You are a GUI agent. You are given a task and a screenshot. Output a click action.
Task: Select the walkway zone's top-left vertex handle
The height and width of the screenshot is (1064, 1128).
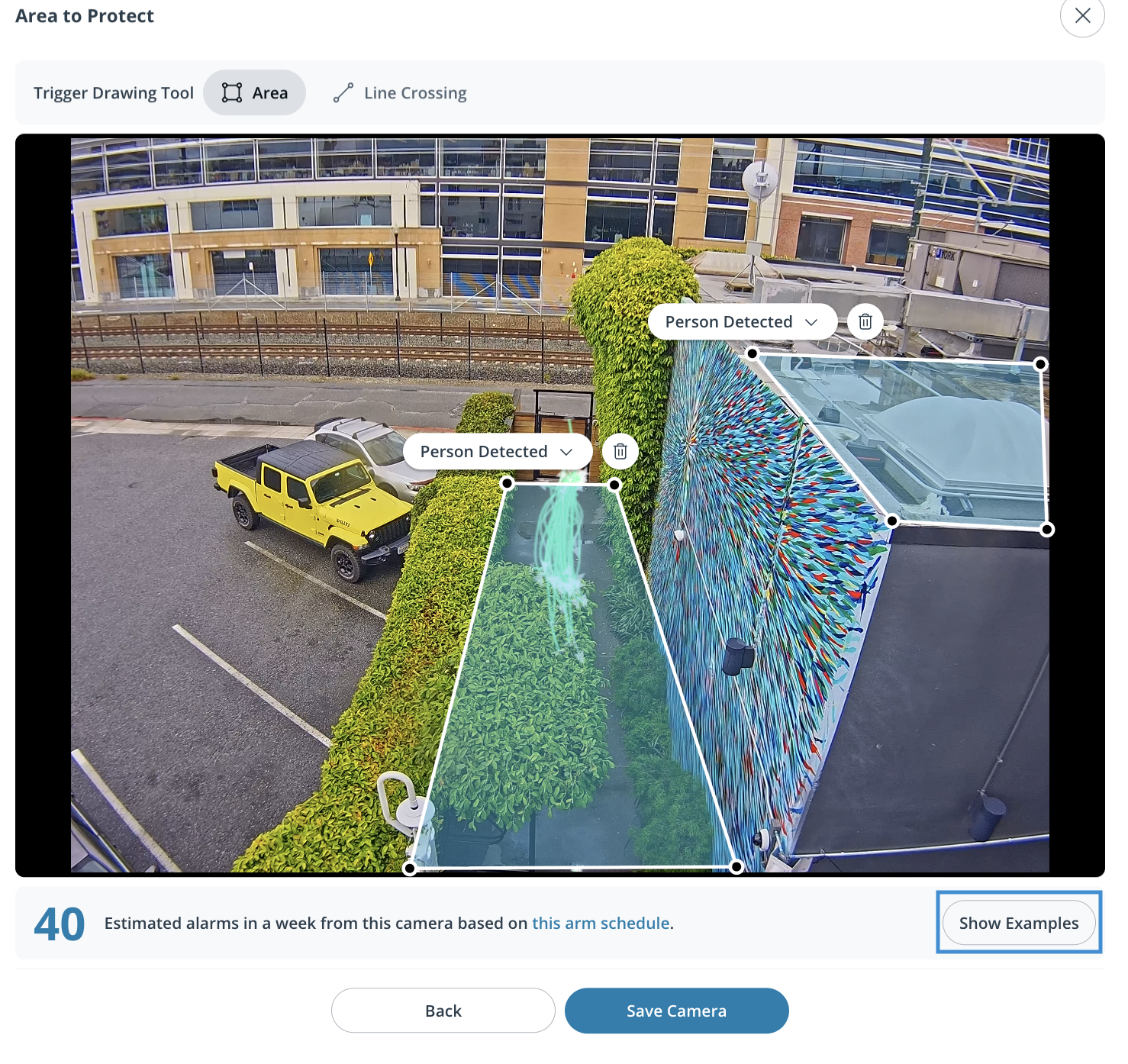507,483
